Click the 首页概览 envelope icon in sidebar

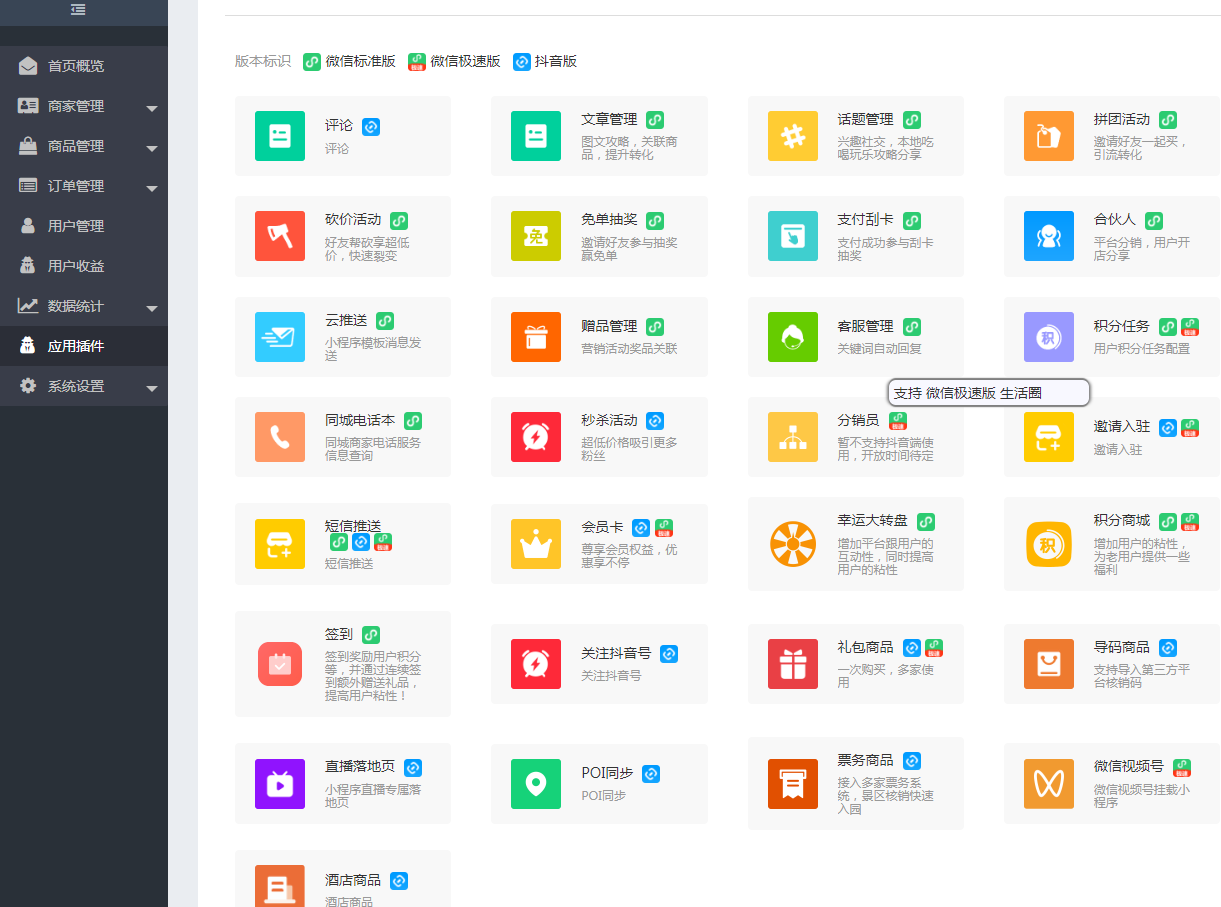[28, 66]
